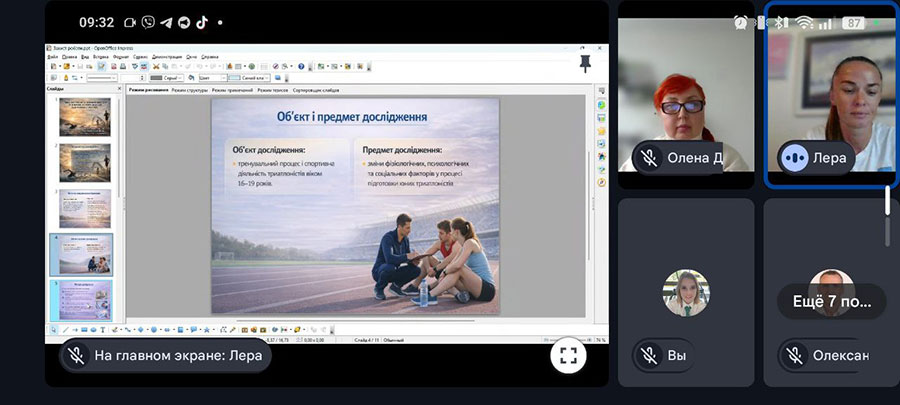Tap the fullscreen expand icon
The image size is (900, 405).
pyautogui.click(x=568, y=355)
